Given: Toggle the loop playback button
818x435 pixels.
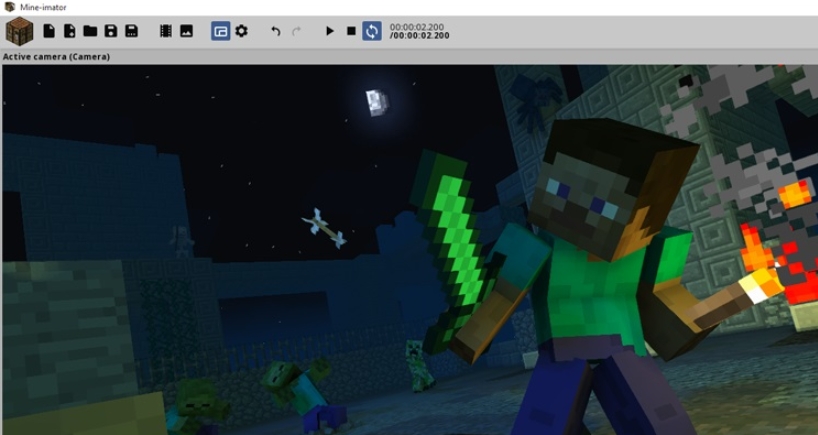Looking at the screenshot, I should [371, 31].
